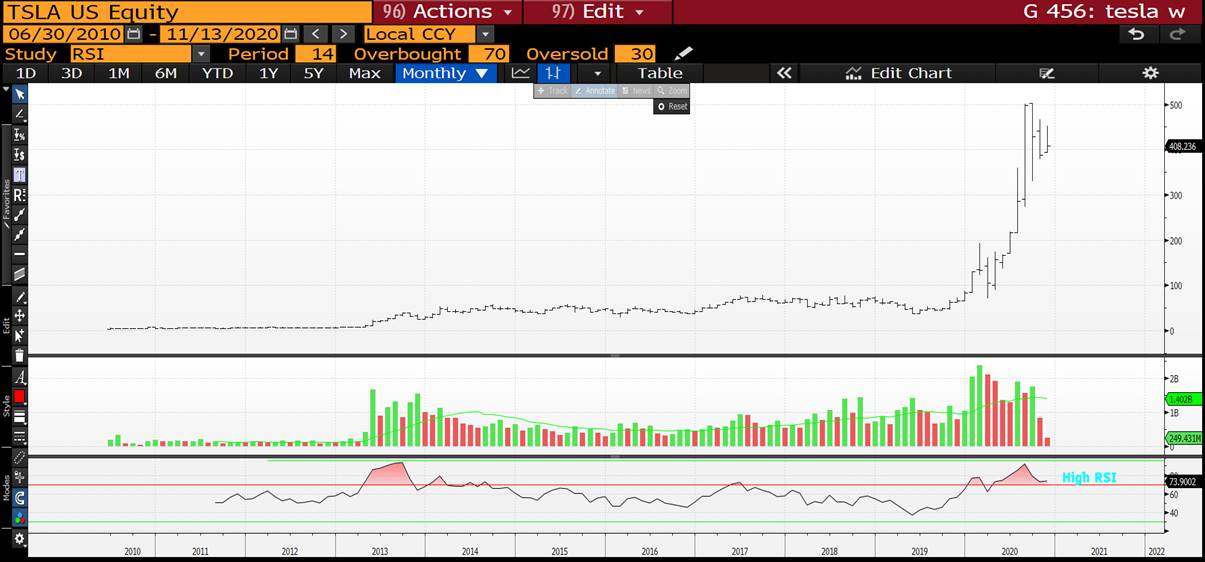Image resolution: width=1205 pixels, height=562 pixels.
Task: Switch to bar chart type icon
Action: click(x=553, y=73)
